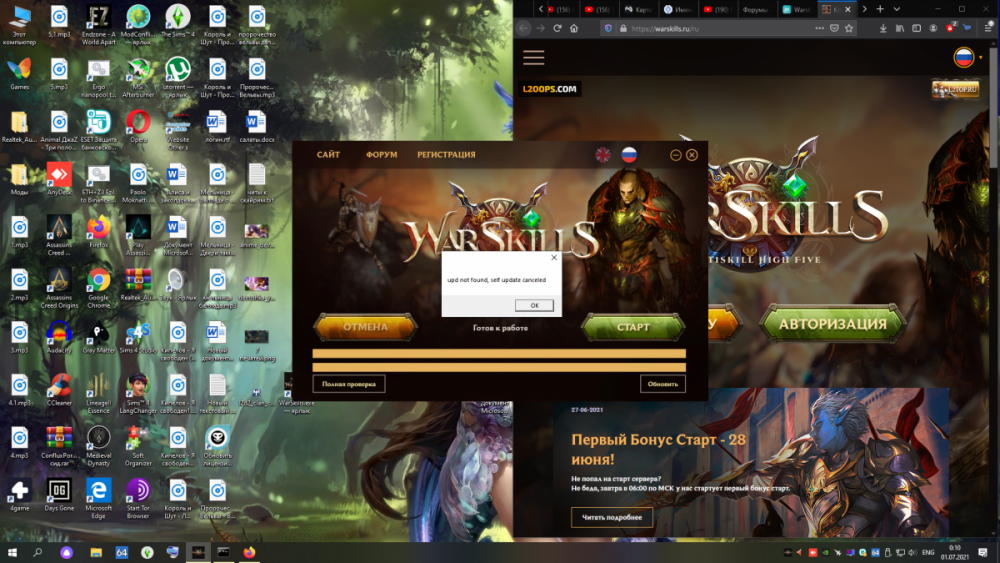Switch launcher language to Russian flag

629,155
